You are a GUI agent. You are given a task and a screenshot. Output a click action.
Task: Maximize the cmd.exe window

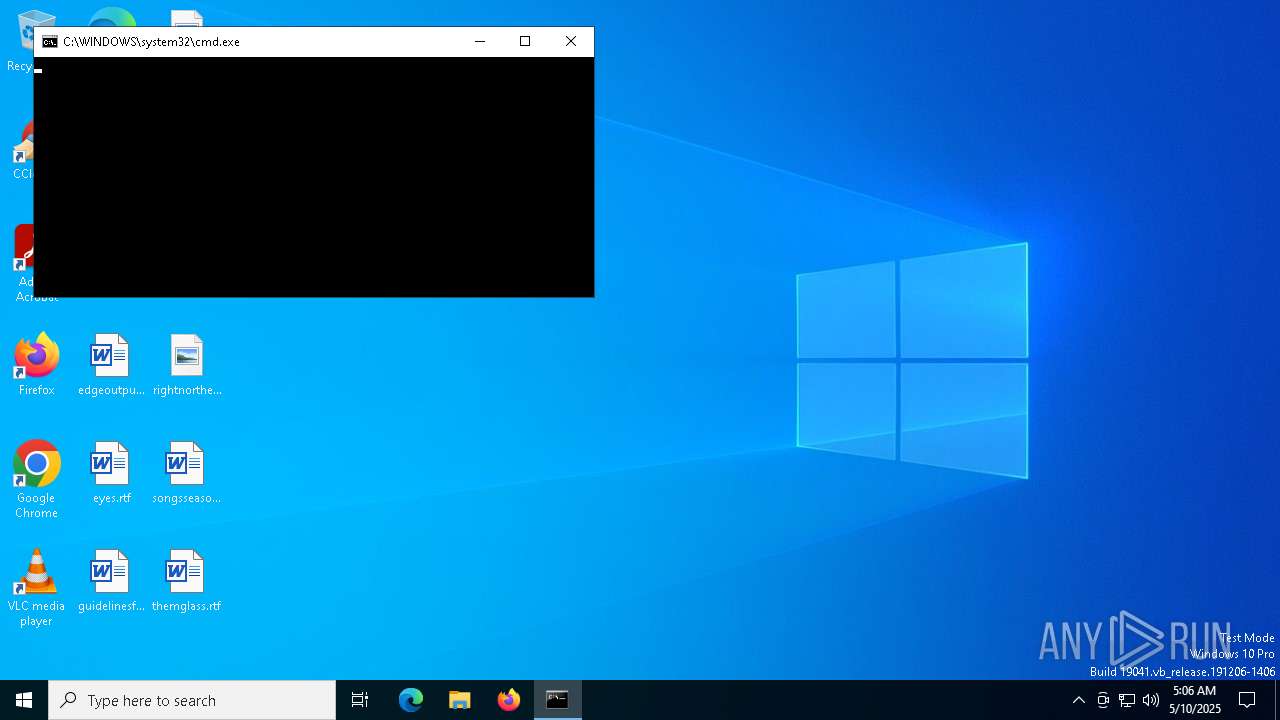pyautogui.click(x=525, y=42)
